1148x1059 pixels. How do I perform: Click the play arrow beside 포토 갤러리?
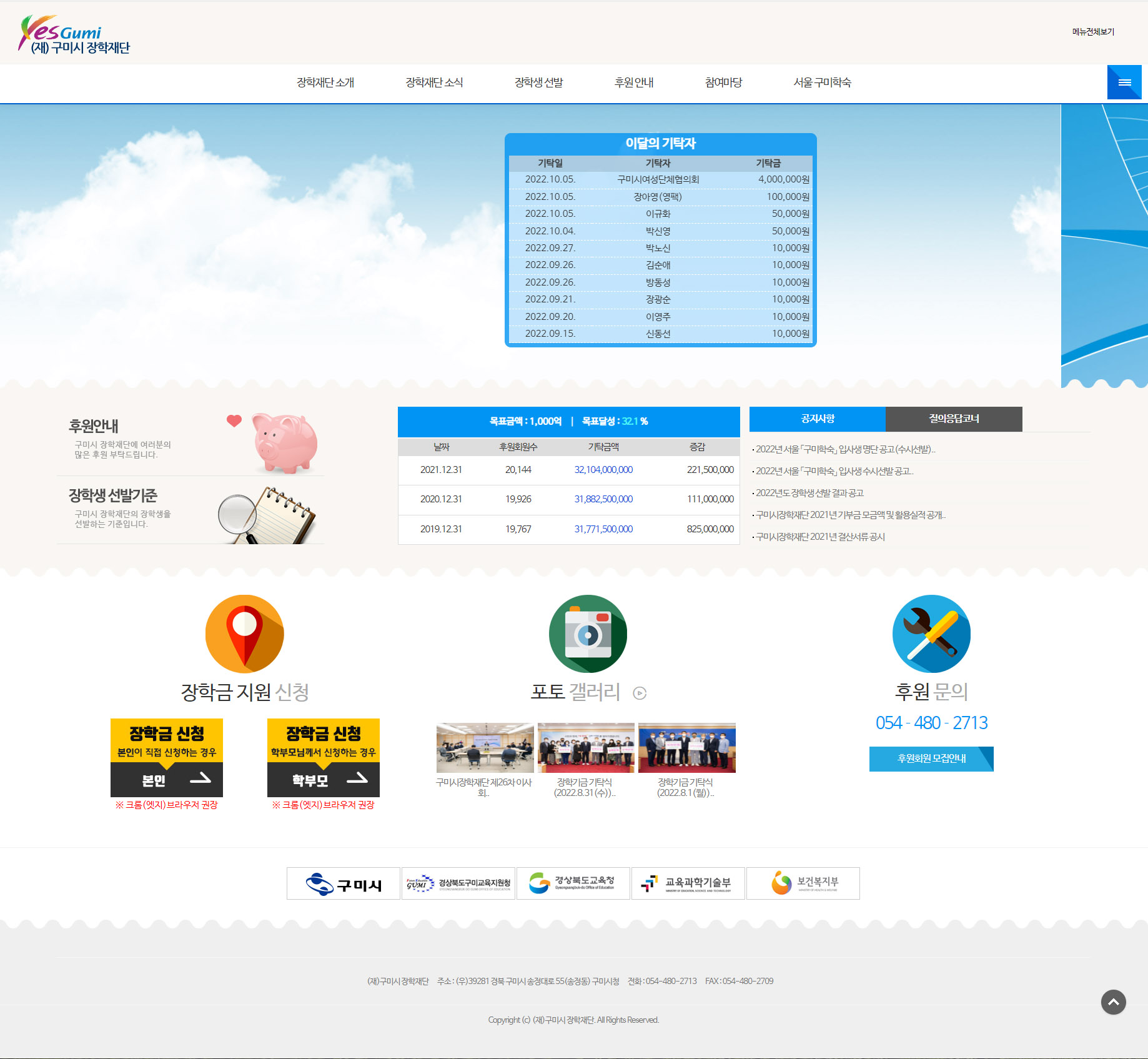640,693
